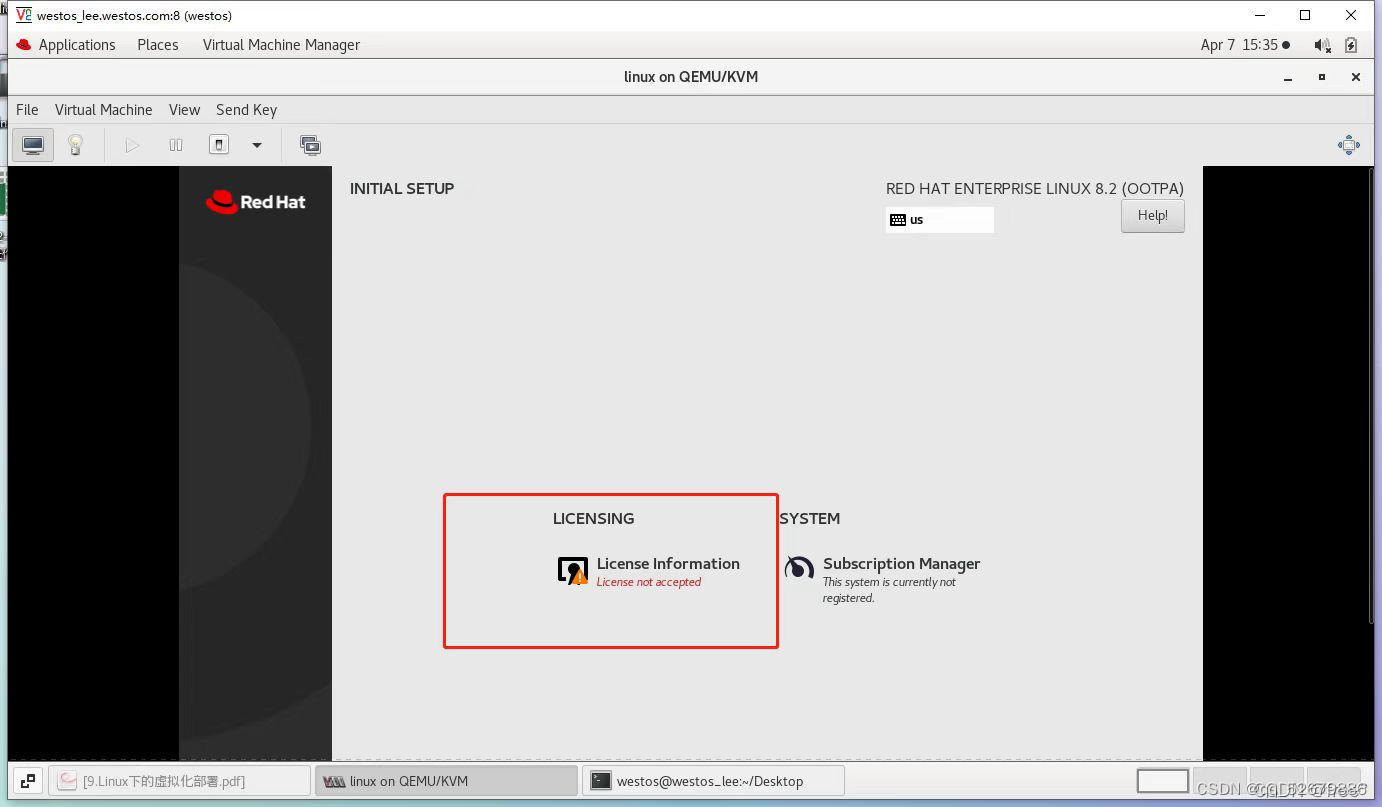Click the 'SYSTEM' section heading
This screenshot has width=1382, height=807.
point(810,519)
